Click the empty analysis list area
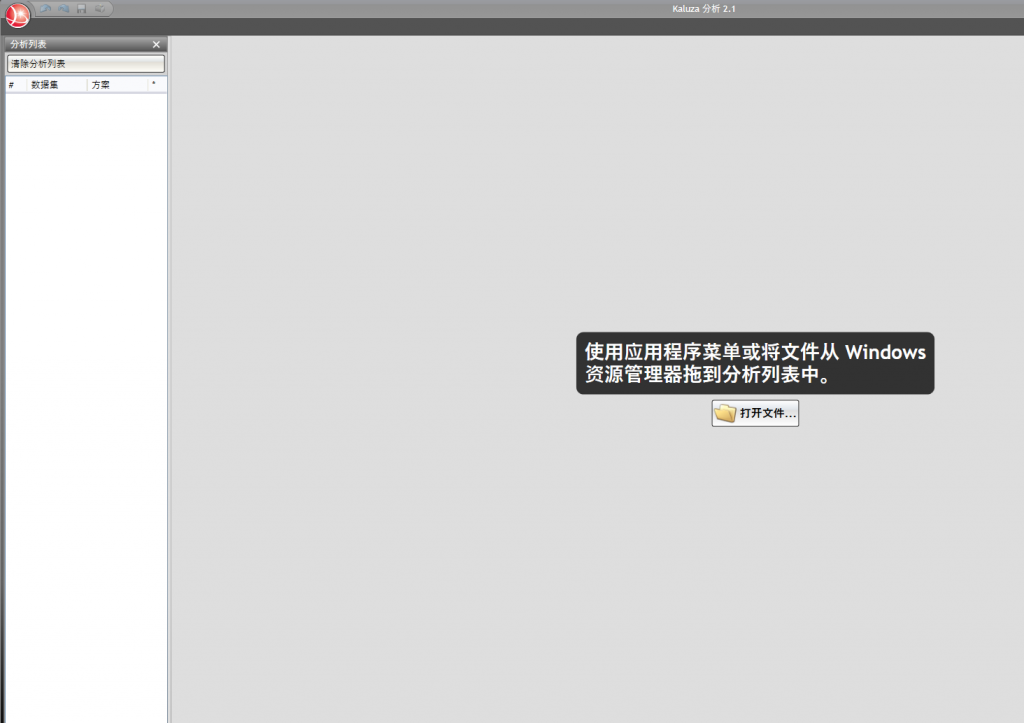This screenshot has height=723, width=1024. tap(85, 400)
